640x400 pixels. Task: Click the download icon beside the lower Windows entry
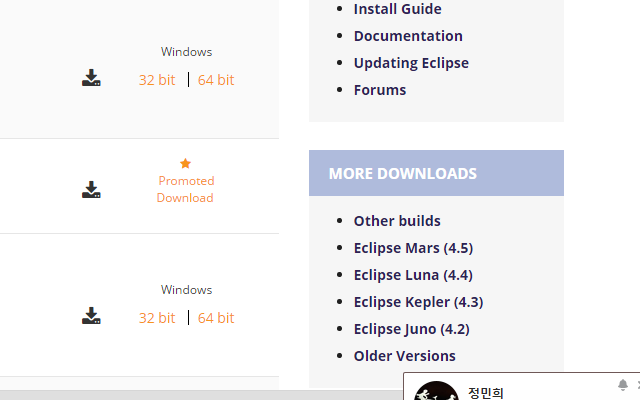[x=91, y=316]
